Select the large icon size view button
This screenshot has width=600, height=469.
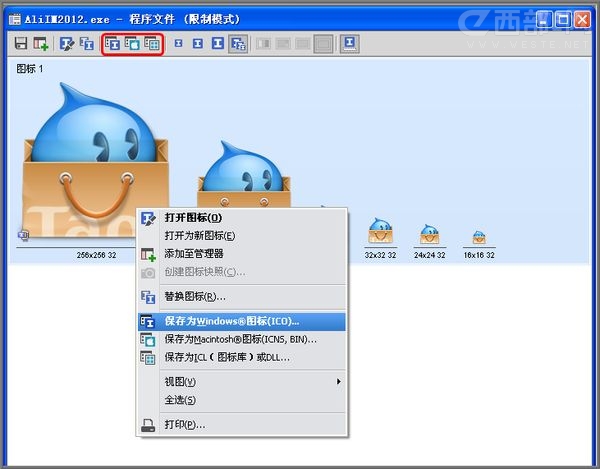coord(217,43)
